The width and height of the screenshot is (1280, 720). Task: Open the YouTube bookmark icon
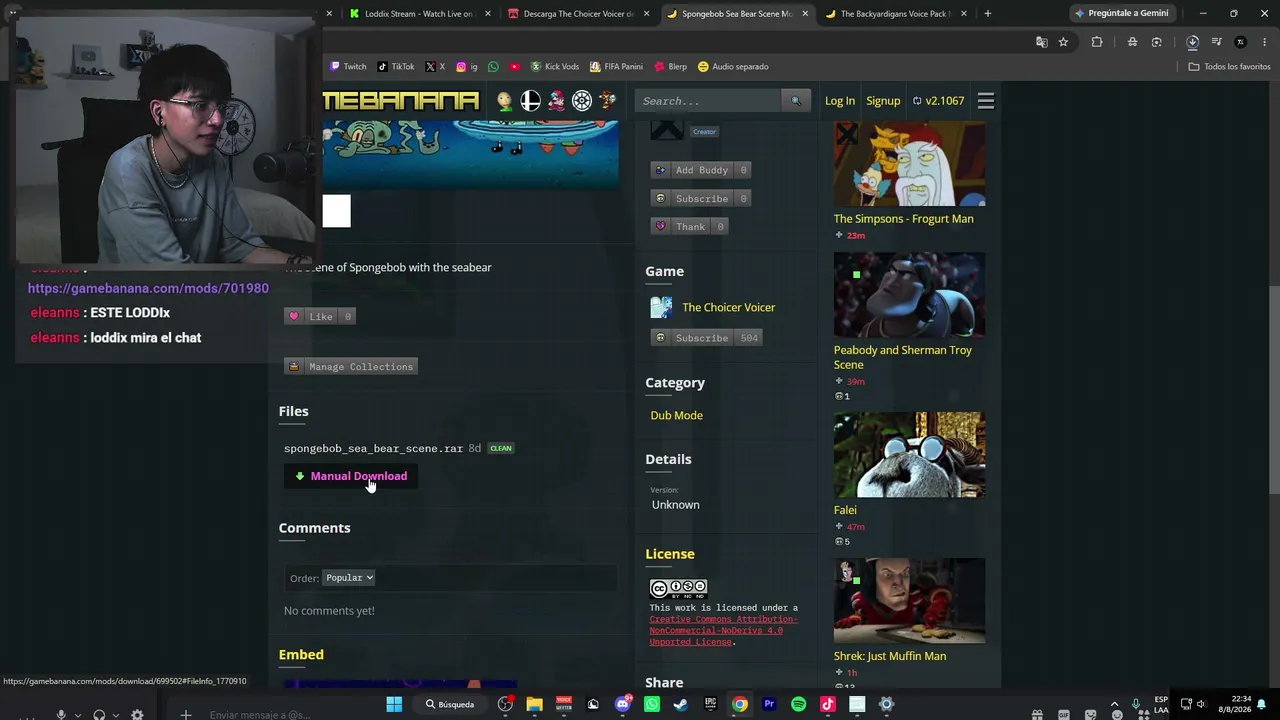514,67
